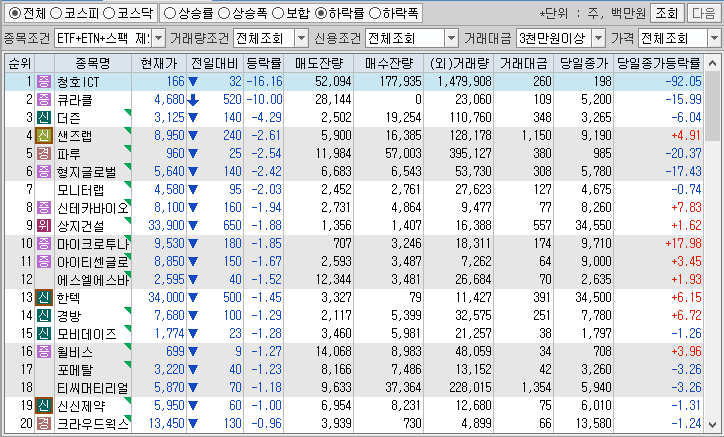Open the 거래량조건 dropdown arrow

302,38
